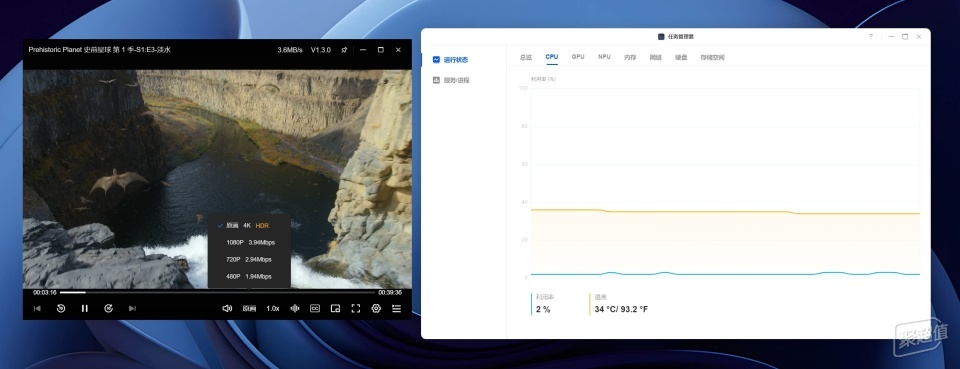The height and width of the screenshot is (369, 960).
Task: Open player settings gear icon
Action: click(376, 308)
